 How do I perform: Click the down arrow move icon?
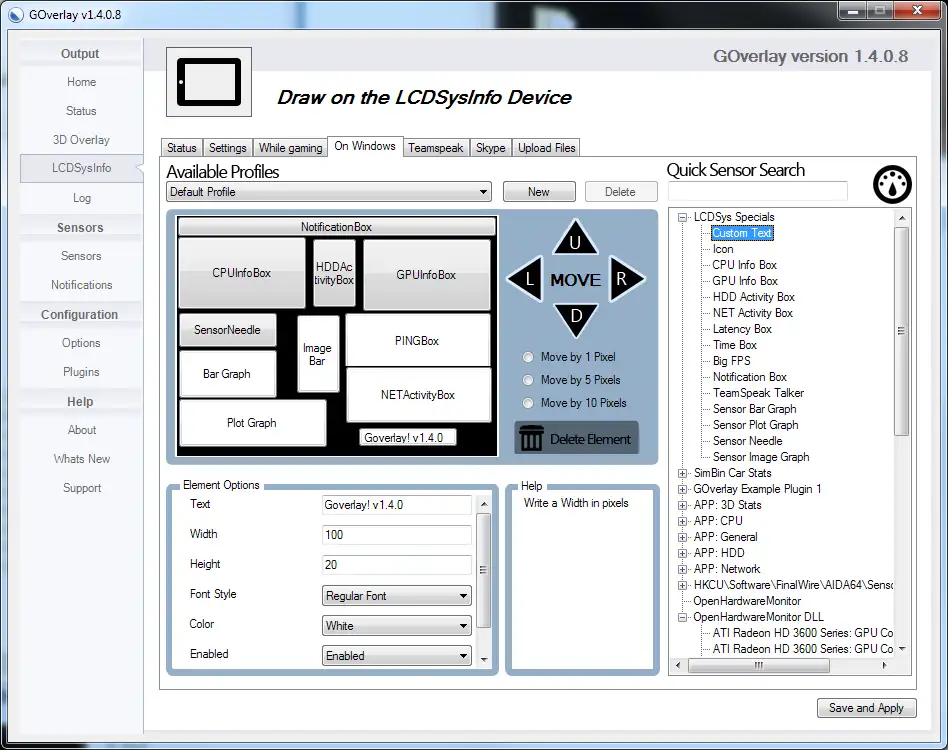tap(575, 318)
